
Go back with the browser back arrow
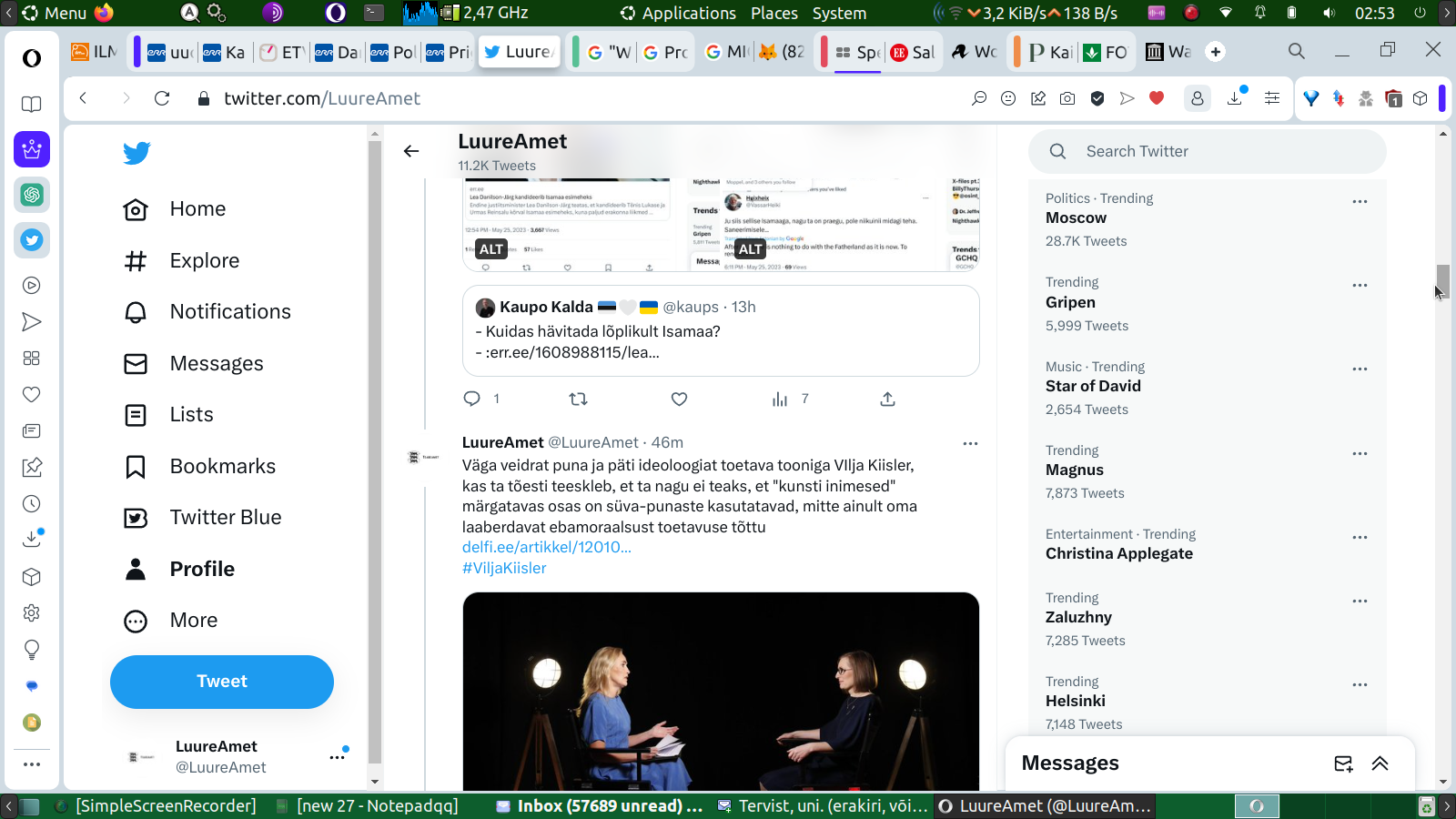click(x=83, y=98)
